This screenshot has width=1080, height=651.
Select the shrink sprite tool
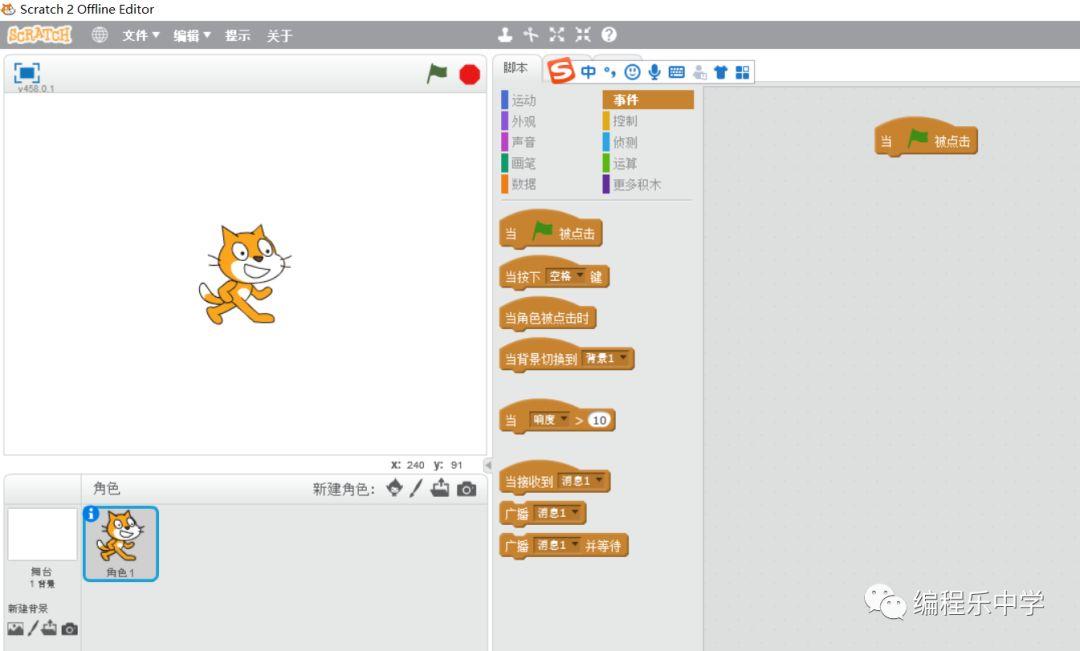(x=583, y=34)
